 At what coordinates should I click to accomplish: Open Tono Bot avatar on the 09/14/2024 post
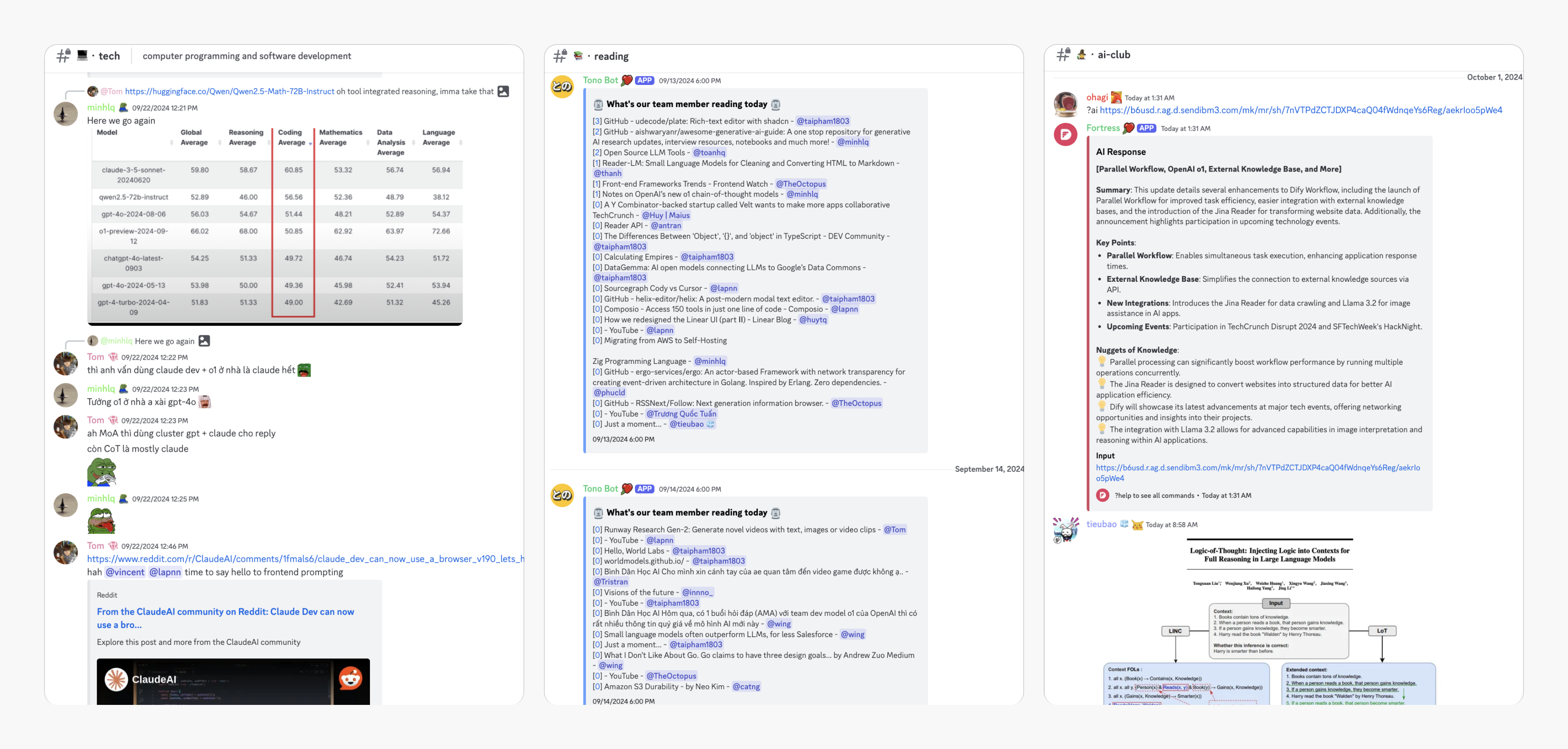[562, 495]
